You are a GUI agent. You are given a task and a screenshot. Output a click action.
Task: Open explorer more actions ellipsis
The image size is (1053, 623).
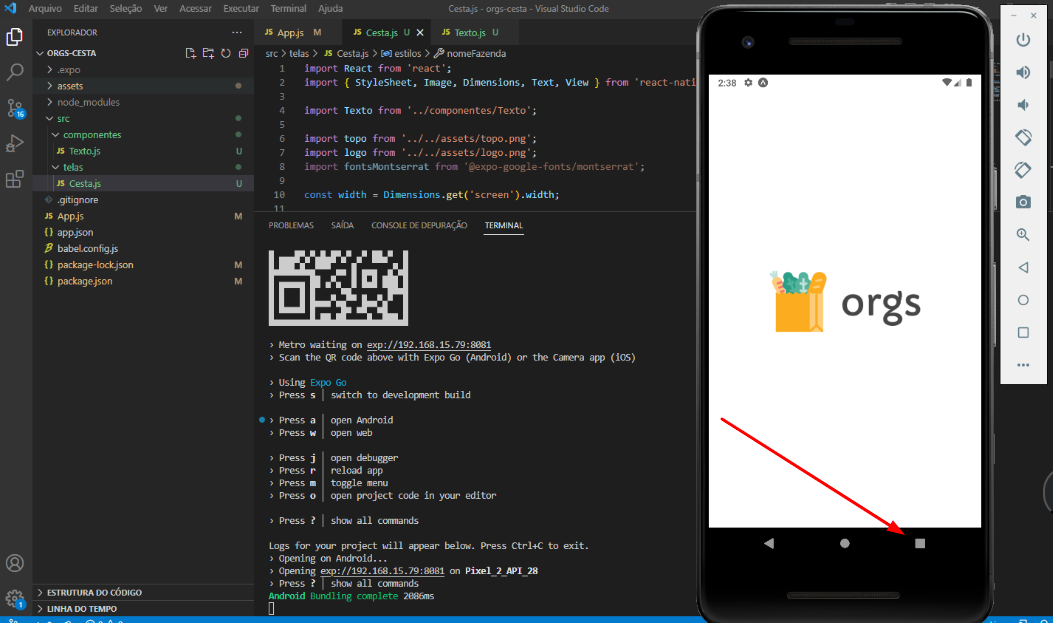coord(237,32)
